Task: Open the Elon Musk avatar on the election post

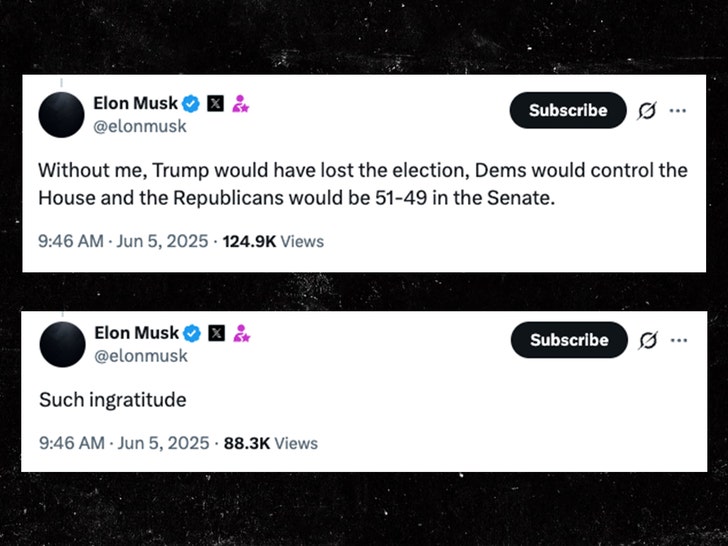Action: point(60,114)
